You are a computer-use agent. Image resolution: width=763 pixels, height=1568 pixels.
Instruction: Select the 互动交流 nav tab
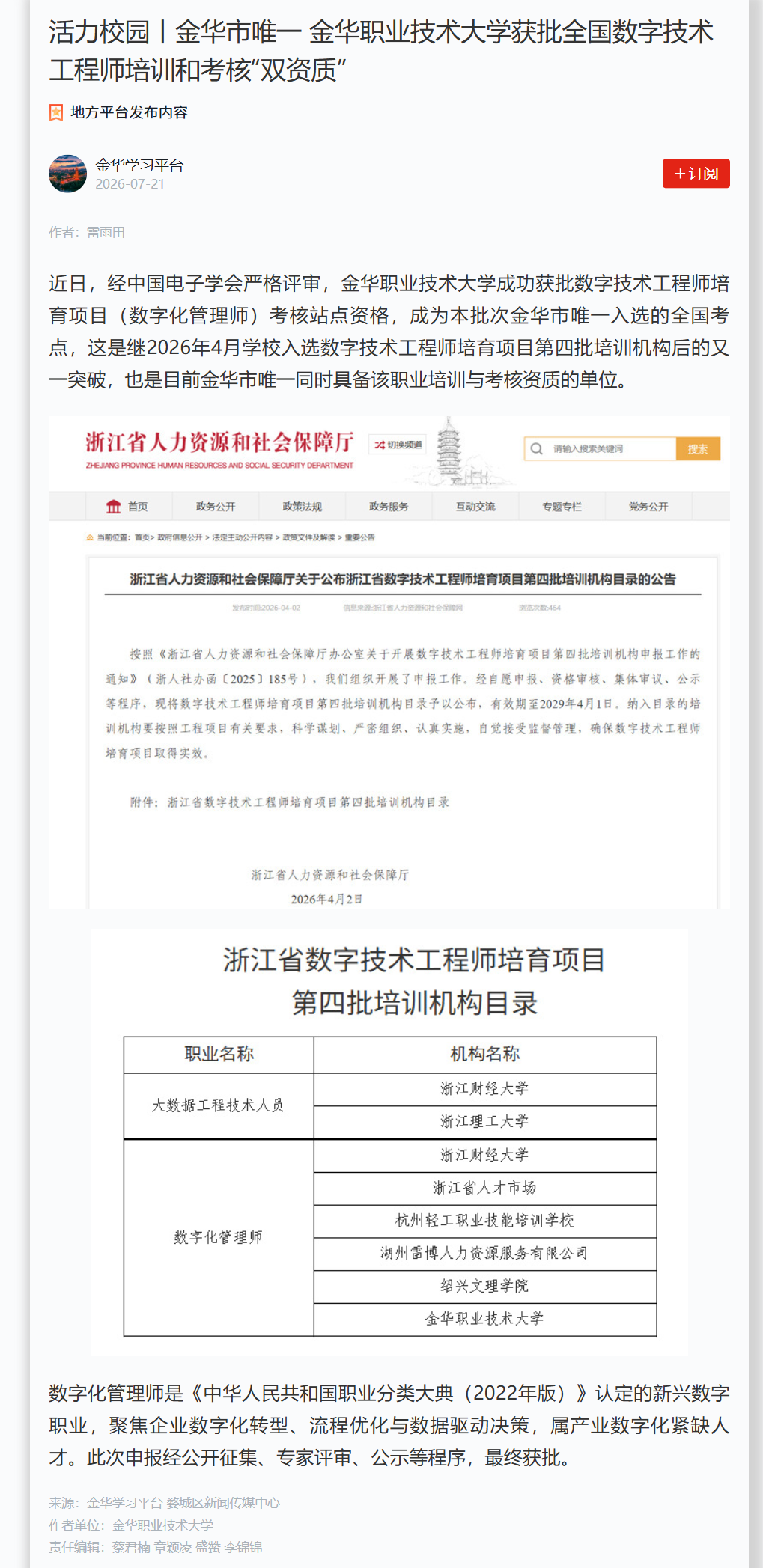coord(475,507)
